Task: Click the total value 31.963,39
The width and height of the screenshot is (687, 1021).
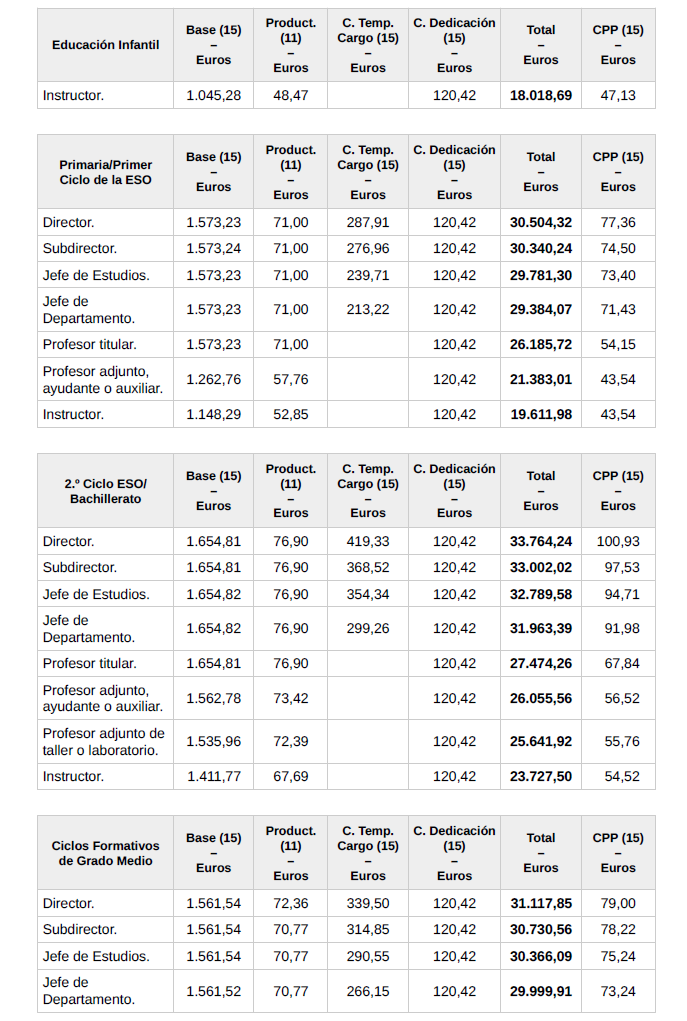Action: click(x=540, y=629)
